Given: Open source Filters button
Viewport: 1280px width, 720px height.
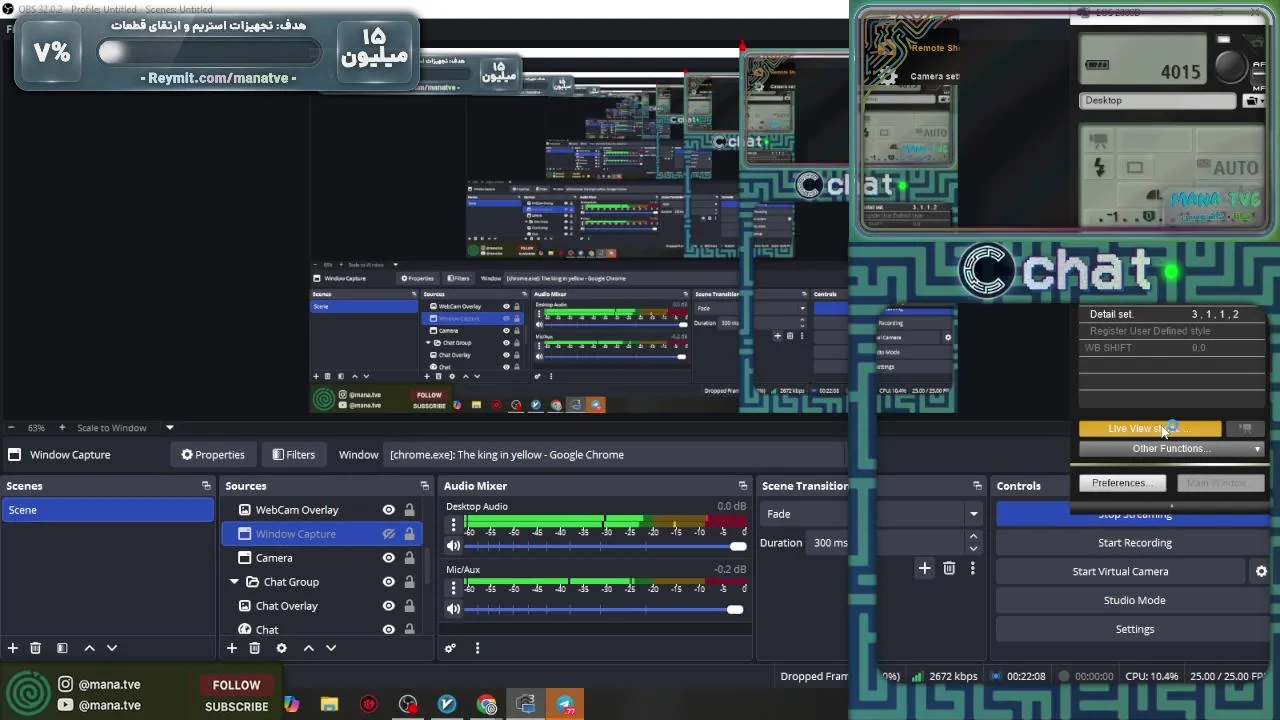Looking at the screenshot, I should 294,455.
